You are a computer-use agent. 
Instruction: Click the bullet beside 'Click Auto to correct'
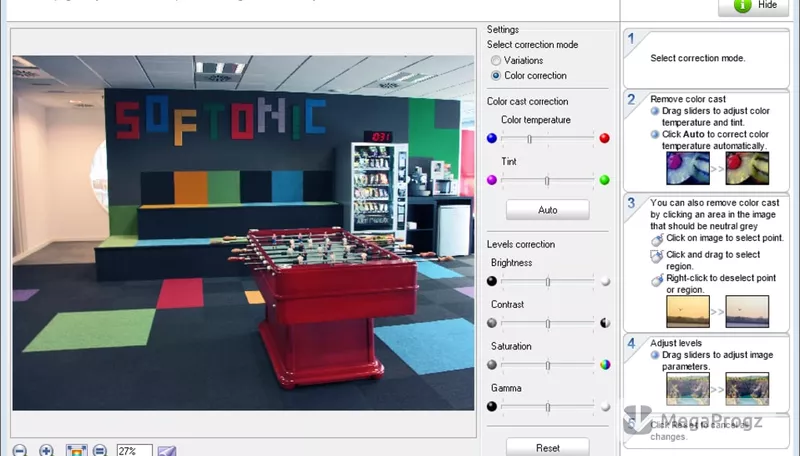[x=655, y=135]
